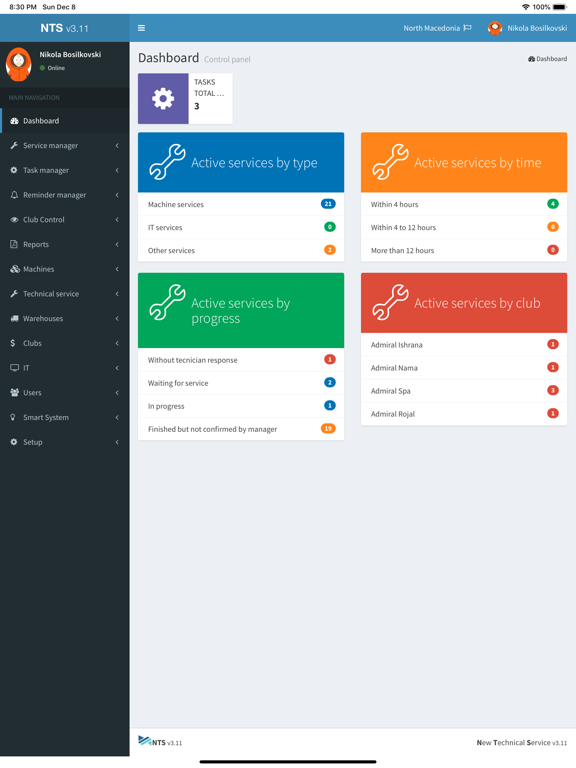Click the flag icon next to North Macedonia
Viewport: 576px width, 768px height.
click(x=467, y=28)
